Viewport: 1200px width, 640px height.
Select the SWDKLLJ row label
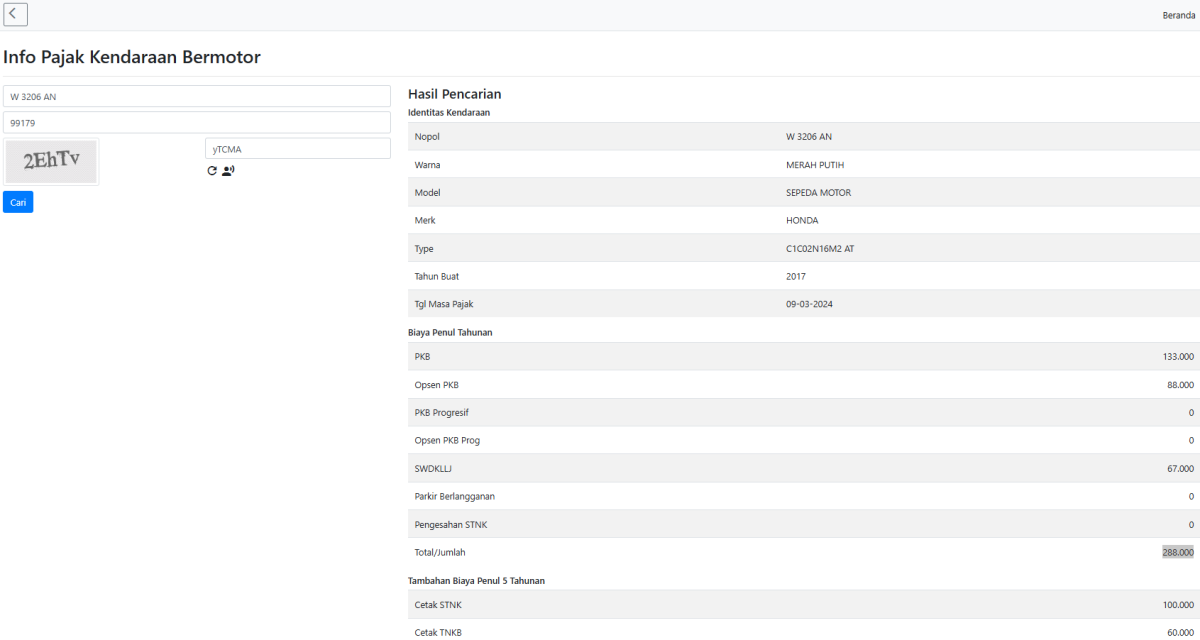coord(434,468)
